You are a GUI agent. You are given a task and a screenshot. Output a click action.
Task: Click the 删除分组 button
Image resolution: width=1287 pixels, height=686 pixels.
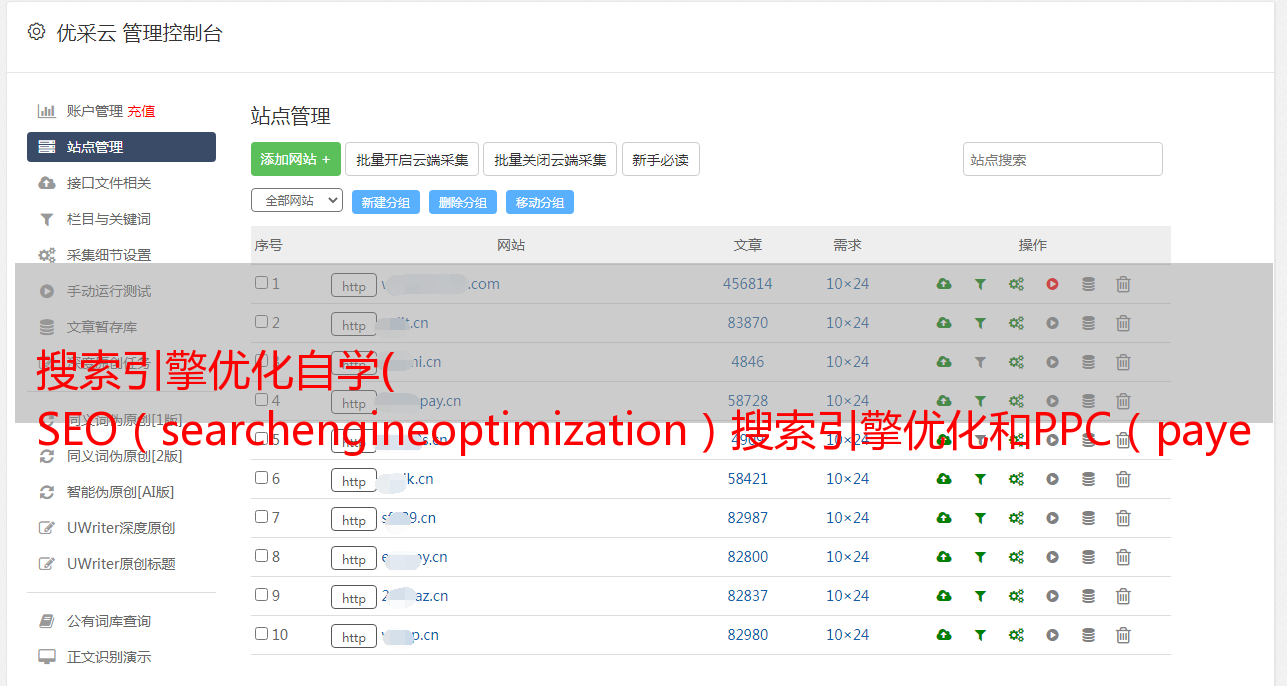click(463, 202)
